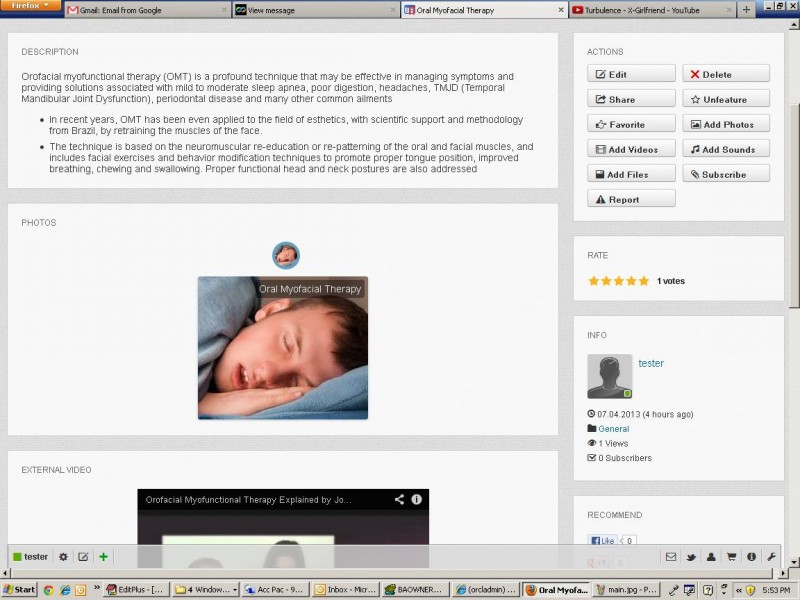The image size is (800, 600).
Task: Click the person profile icon in the bottom bar
Action: (711, 557)
